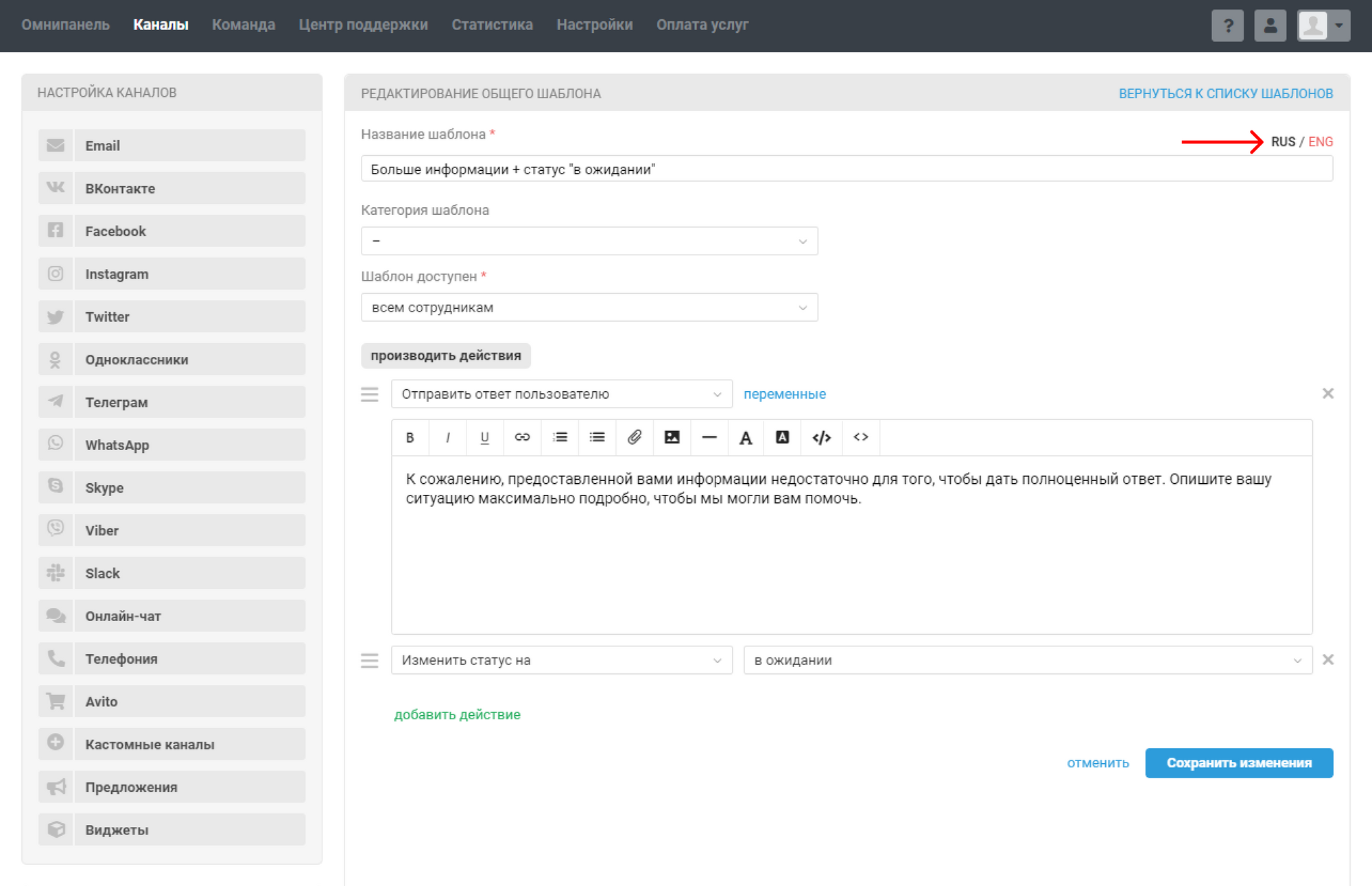The width and height of the screenshot is (1372, 886).
Task: Click the Сохранить изменения button
Action: click(1239, 763)
